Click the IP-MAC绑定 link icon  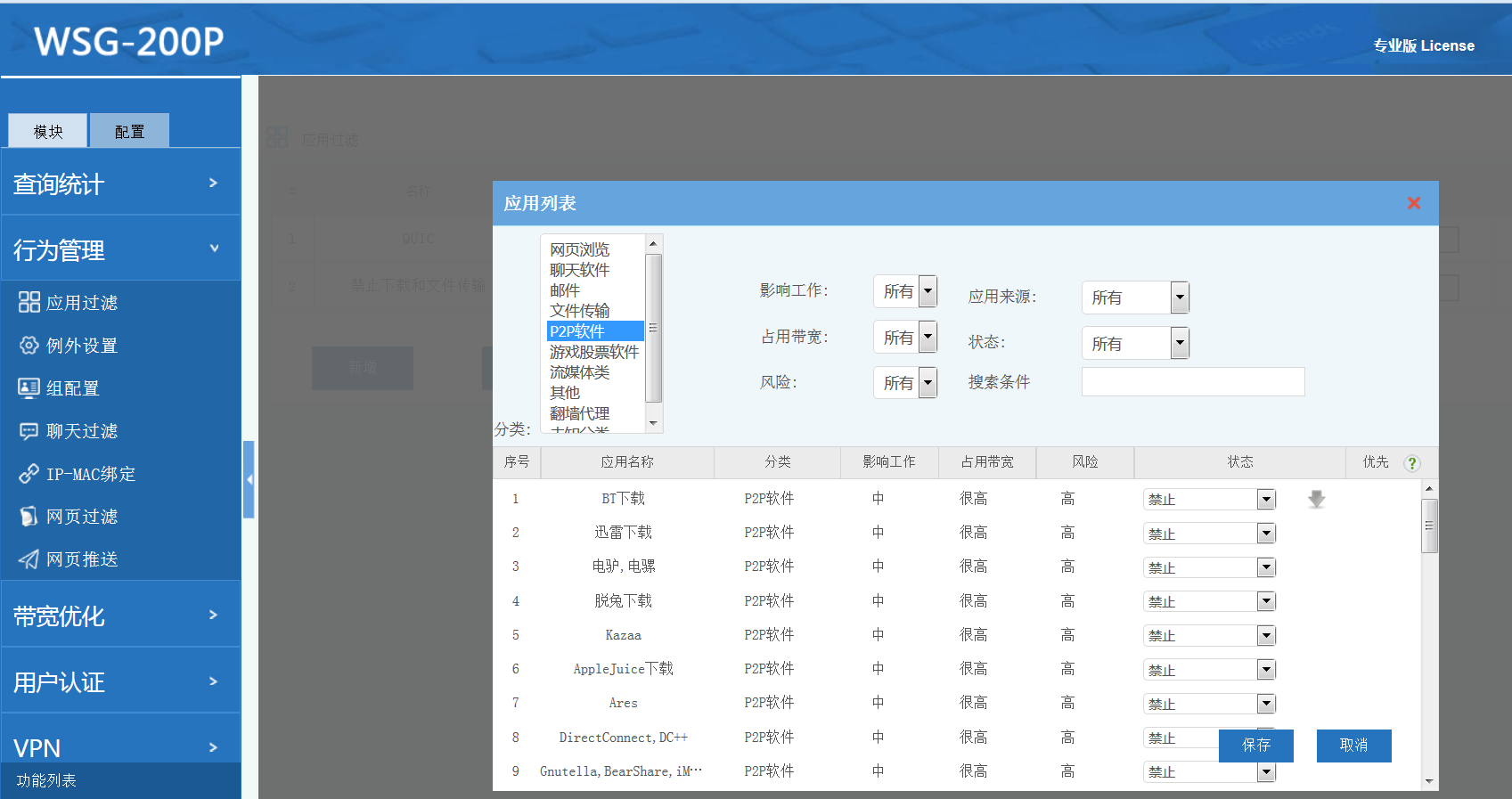click(29, 473)
